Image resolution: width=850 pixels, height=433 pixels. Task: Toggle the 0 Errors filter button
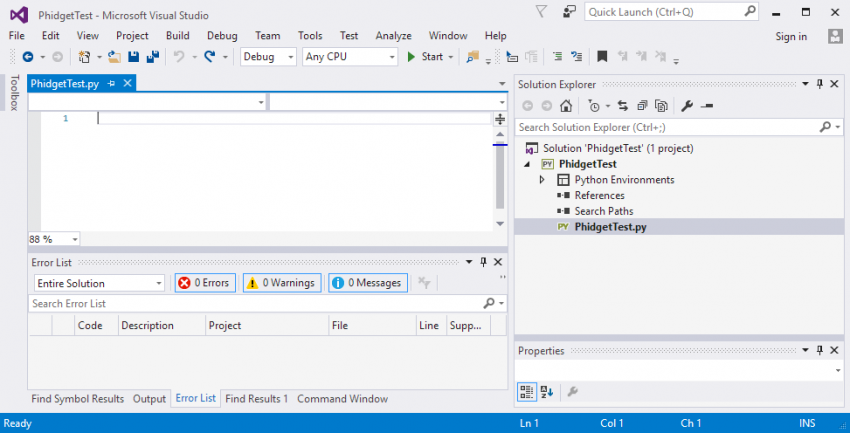click(205, 283)
